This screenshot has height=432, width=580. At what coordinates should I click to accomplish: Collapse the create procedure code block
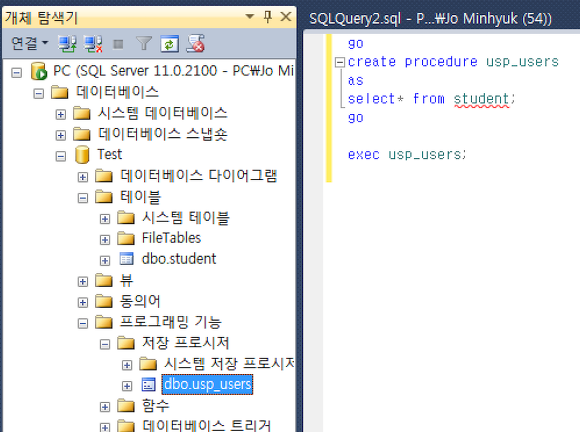[340, 62]
